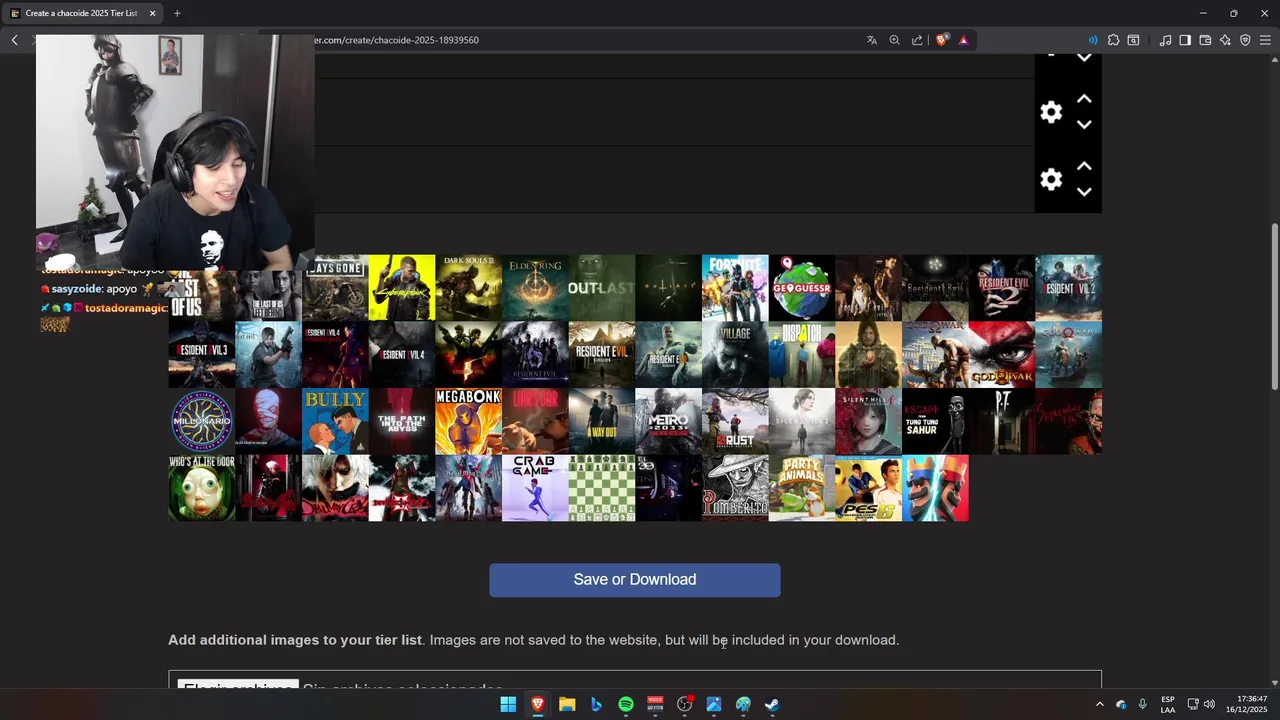Show hidden system tray icons chevron
Viewport: 1280px width, 720px height.
click(1099, 704)
